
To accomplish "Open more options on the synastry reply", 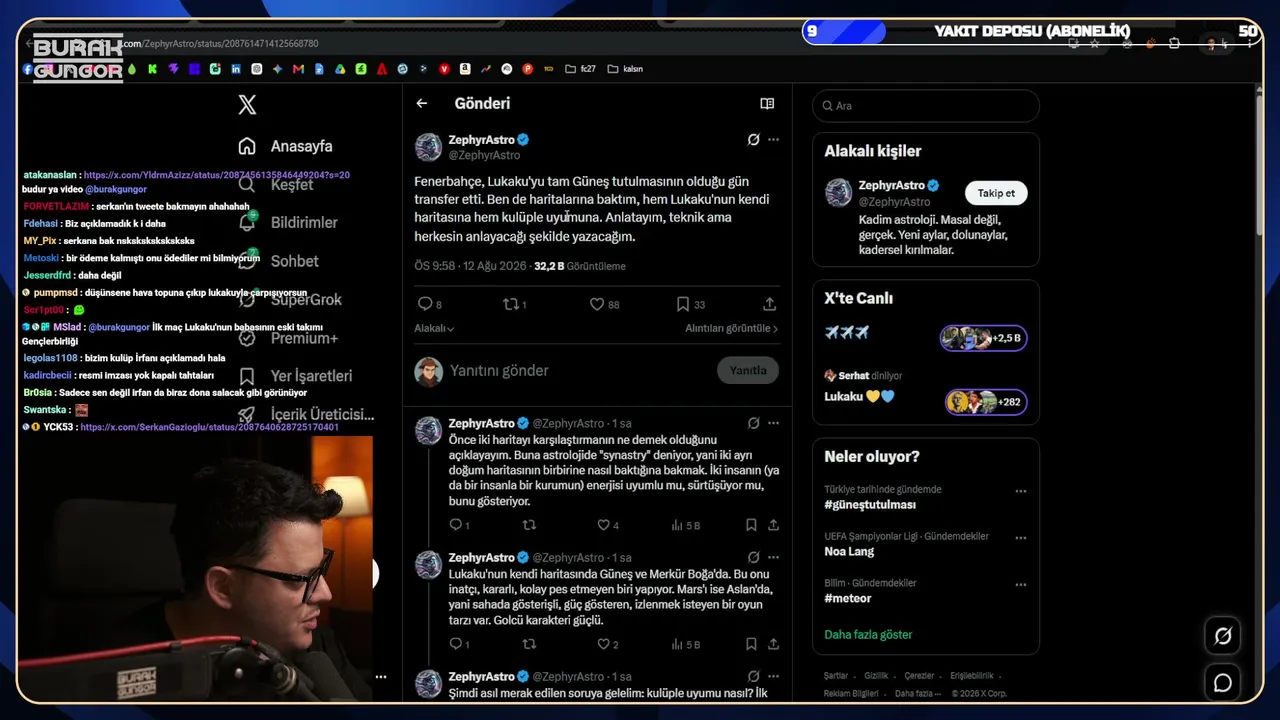I will (773, 423).
